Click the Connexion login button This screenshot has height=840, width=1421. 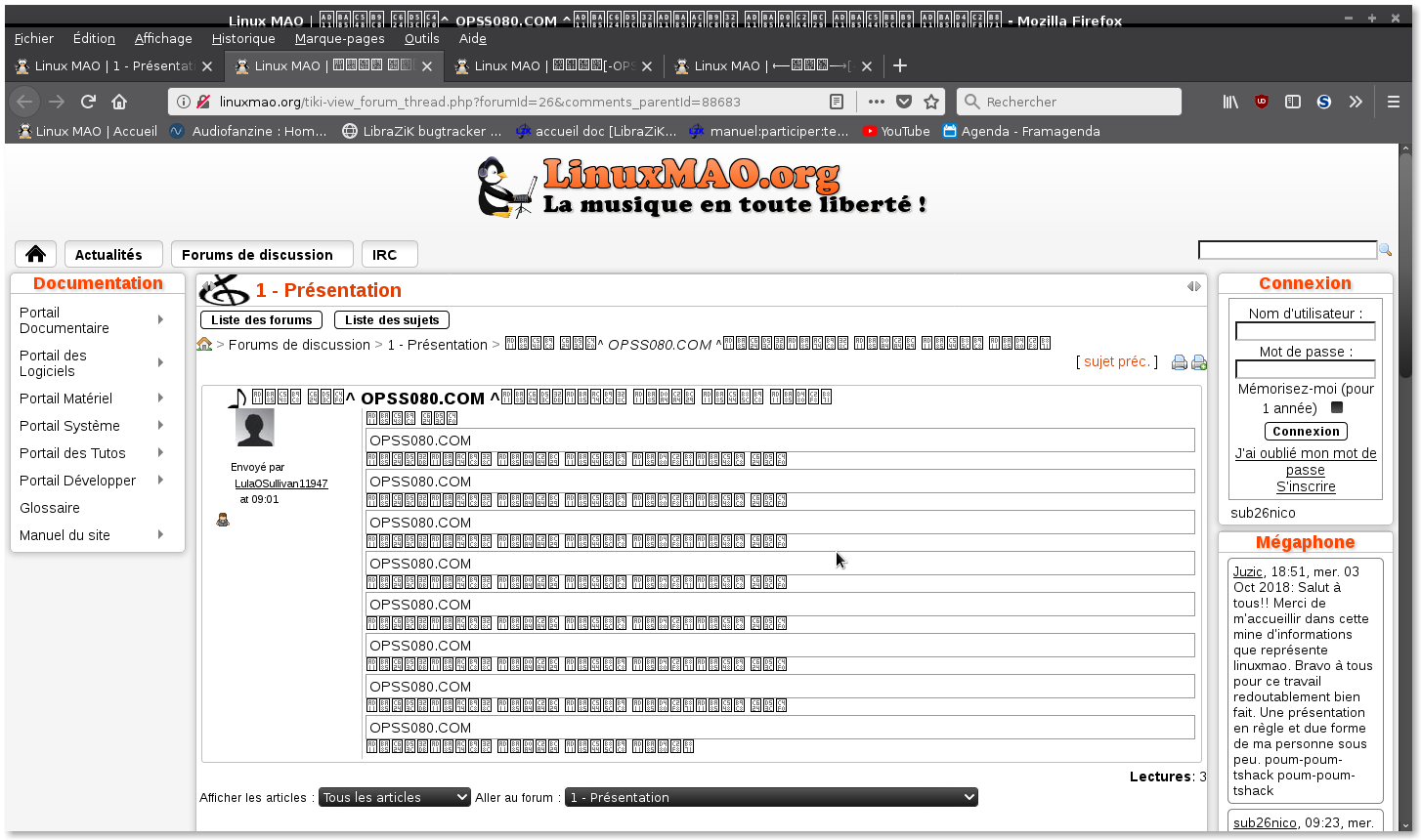[1306, 431]
